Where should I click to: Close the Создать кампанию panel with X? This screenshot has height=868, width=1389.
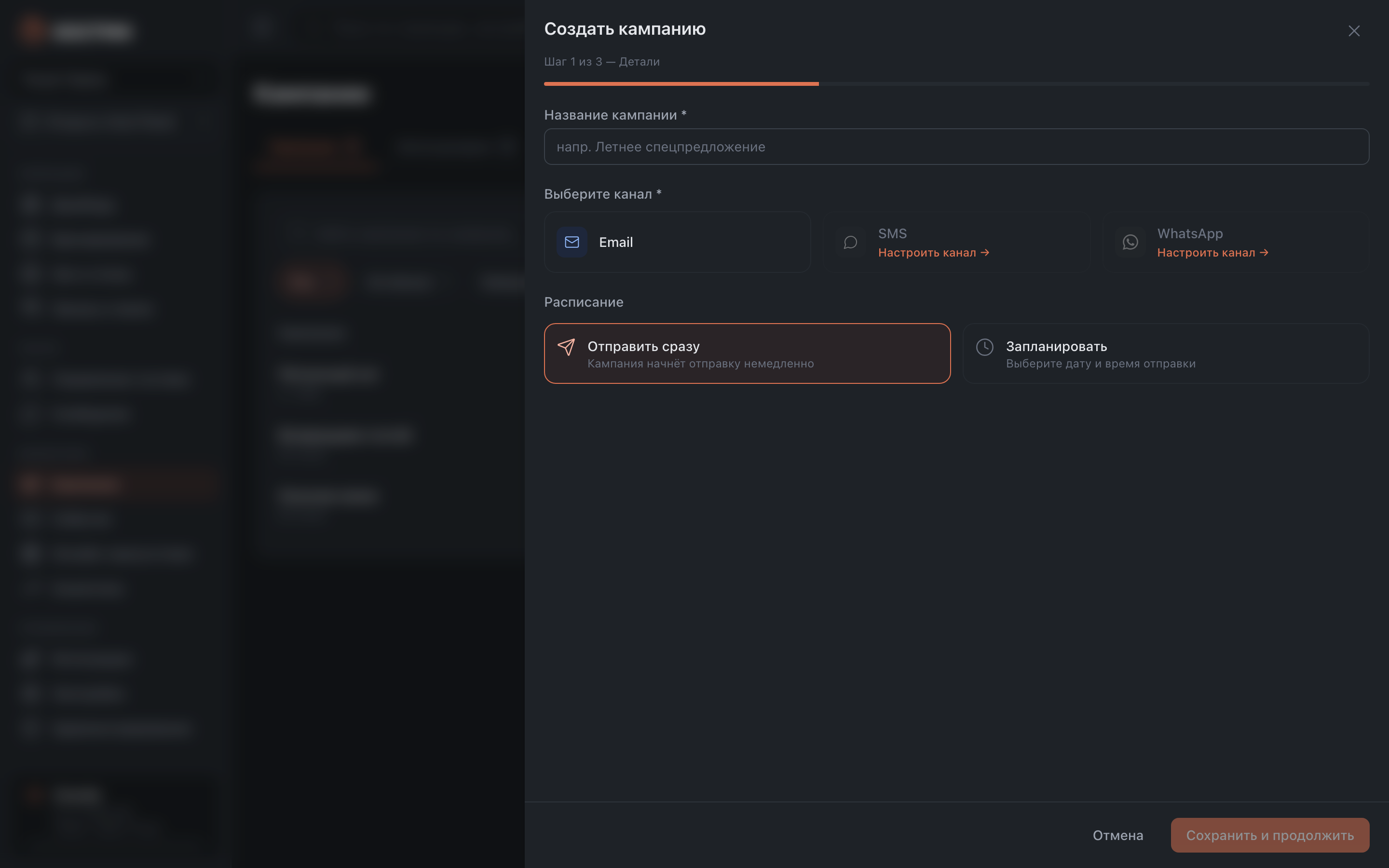pos(1354,31)
